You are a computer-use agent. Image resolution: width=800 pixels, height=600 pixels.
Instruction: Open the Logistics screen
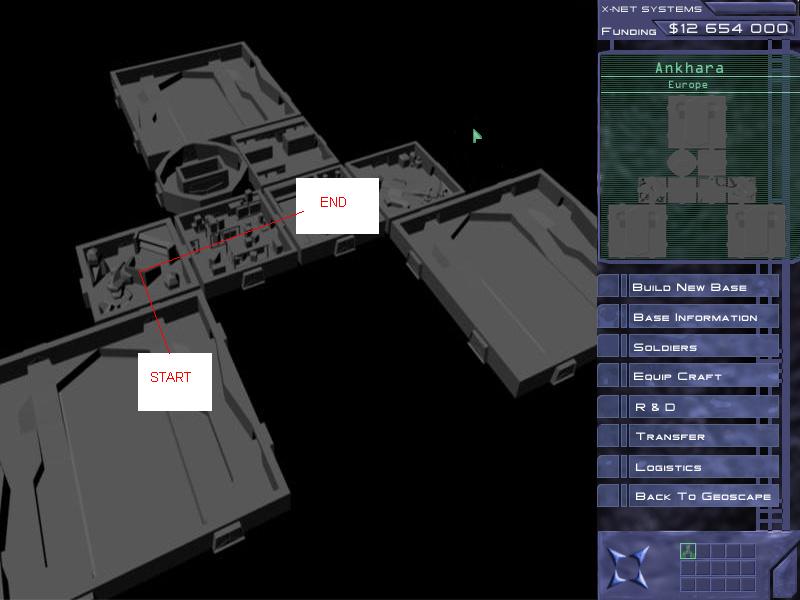[689, 467]
